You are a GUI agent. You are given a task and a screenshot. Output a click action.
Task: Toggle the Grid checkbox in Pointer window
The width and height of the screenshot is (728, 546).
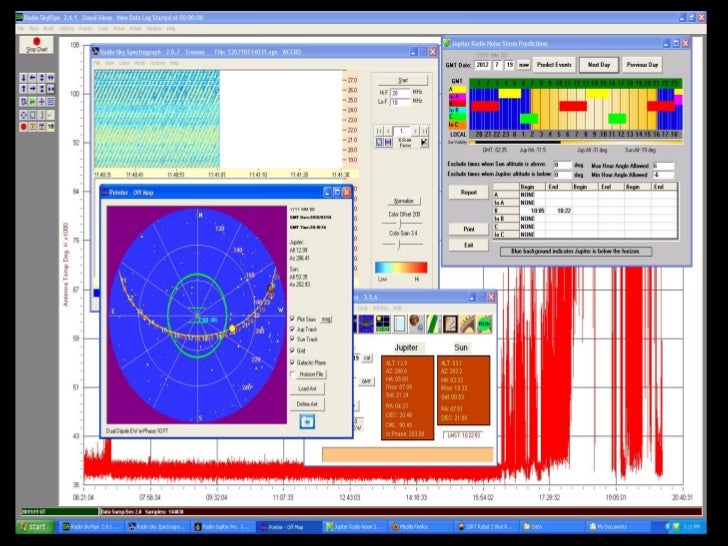click(x=292, y=351)
